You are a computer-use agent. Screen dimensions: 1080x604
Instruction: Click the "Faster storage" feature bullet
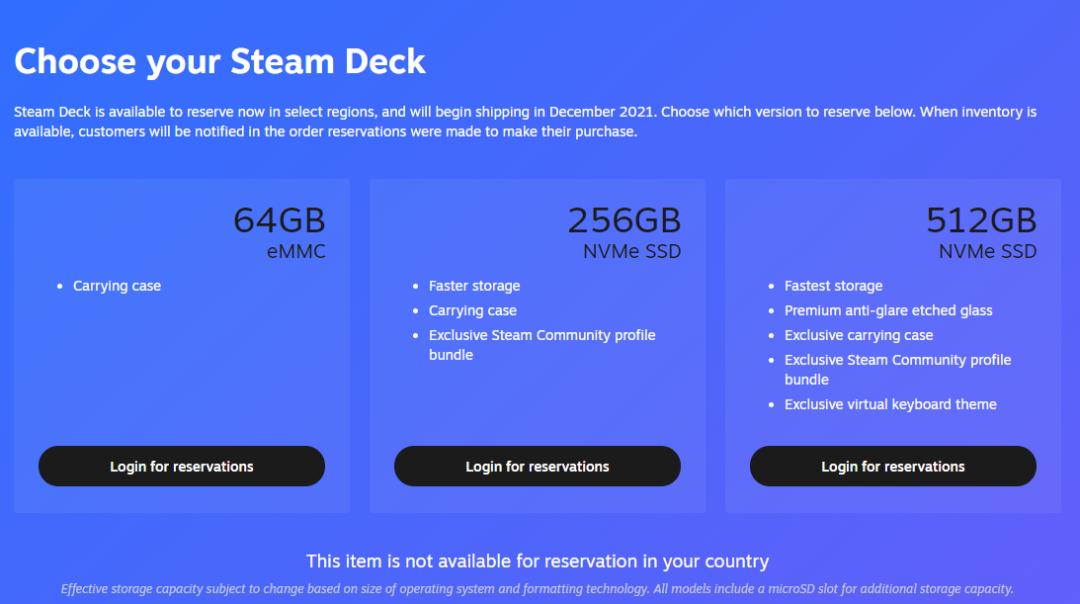point(474,286)
